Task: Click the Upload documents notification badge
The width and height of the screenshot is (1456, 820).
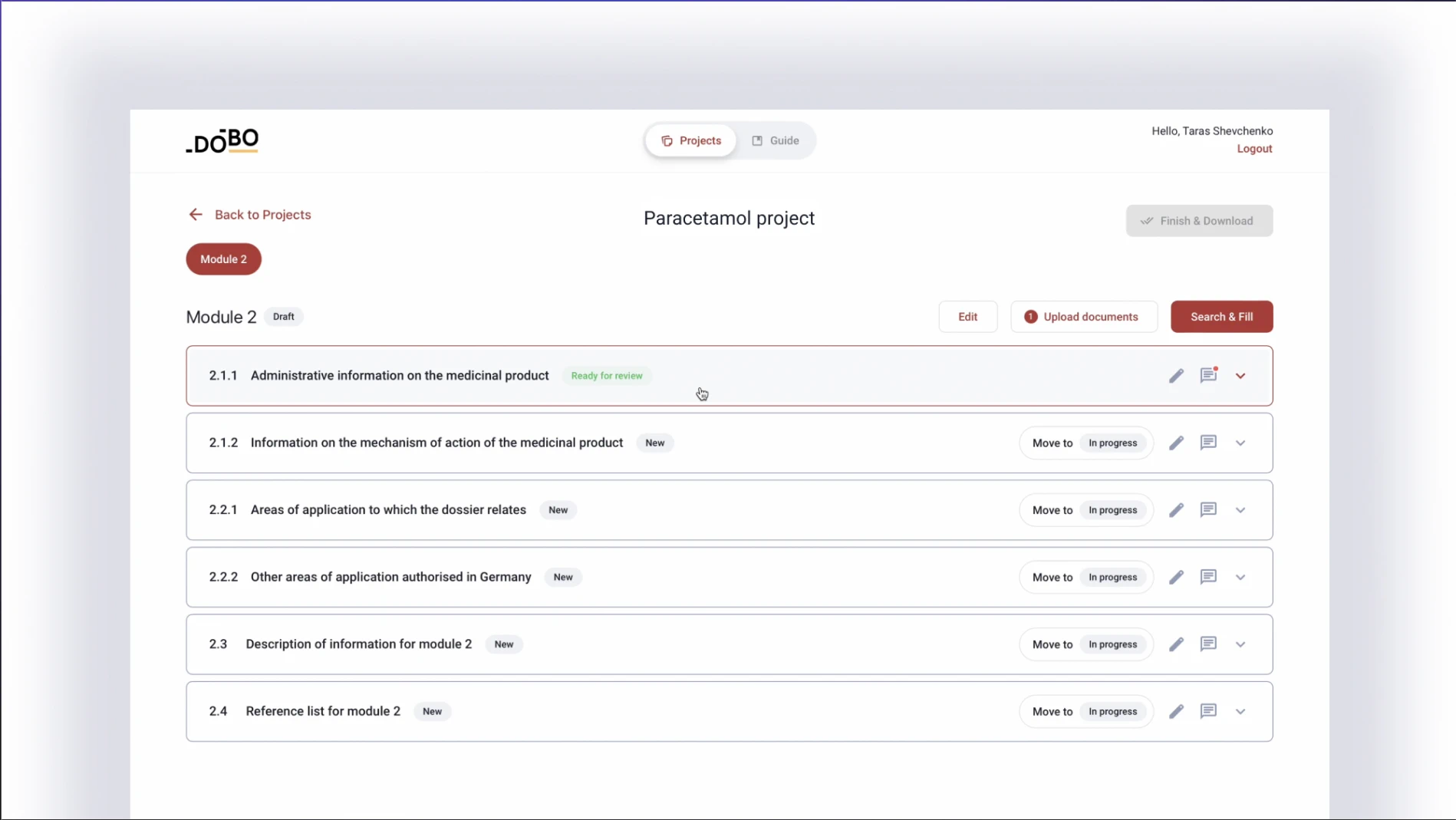Action: [1030, 316]
